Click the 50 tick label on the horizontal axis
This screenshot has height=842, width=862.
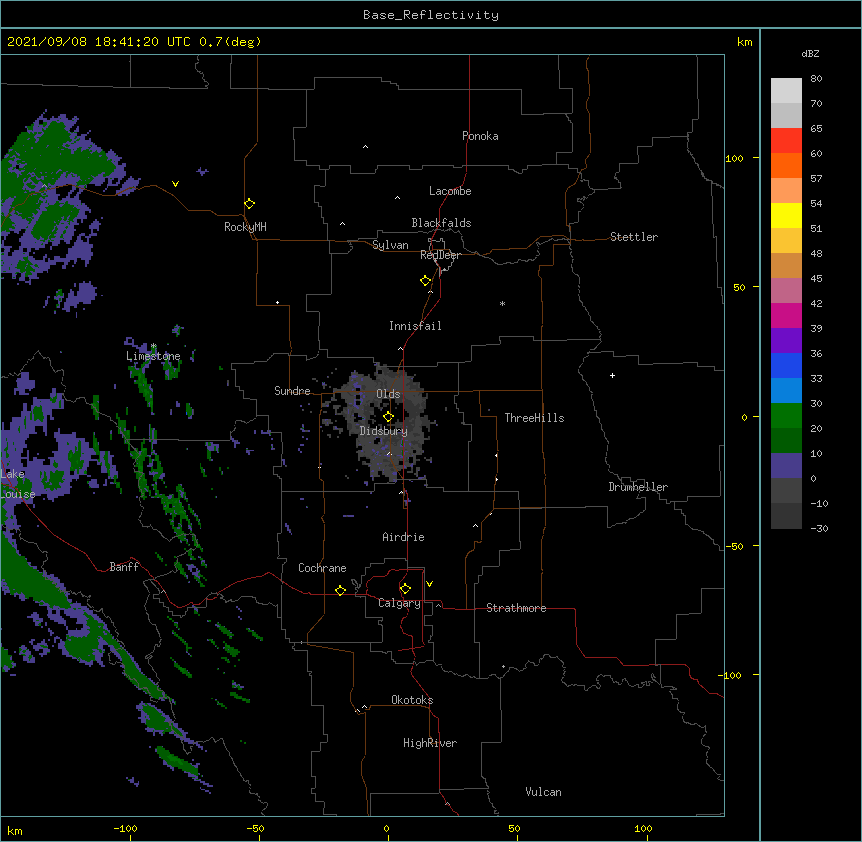(x=514, y=829)
